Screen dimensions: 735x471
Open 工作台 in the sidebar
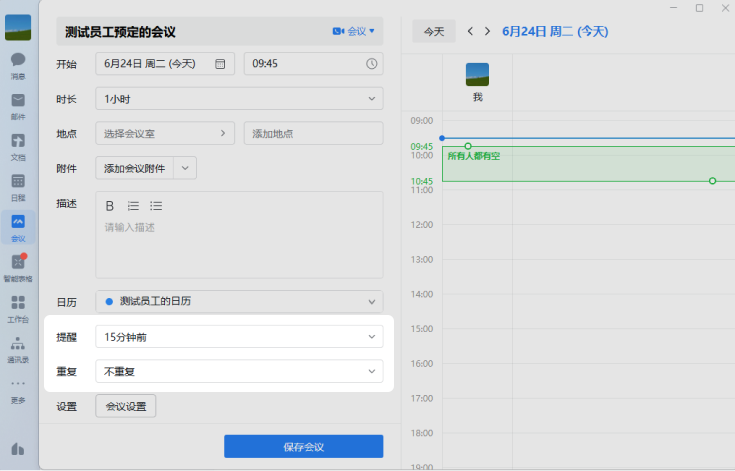(18, 307)
